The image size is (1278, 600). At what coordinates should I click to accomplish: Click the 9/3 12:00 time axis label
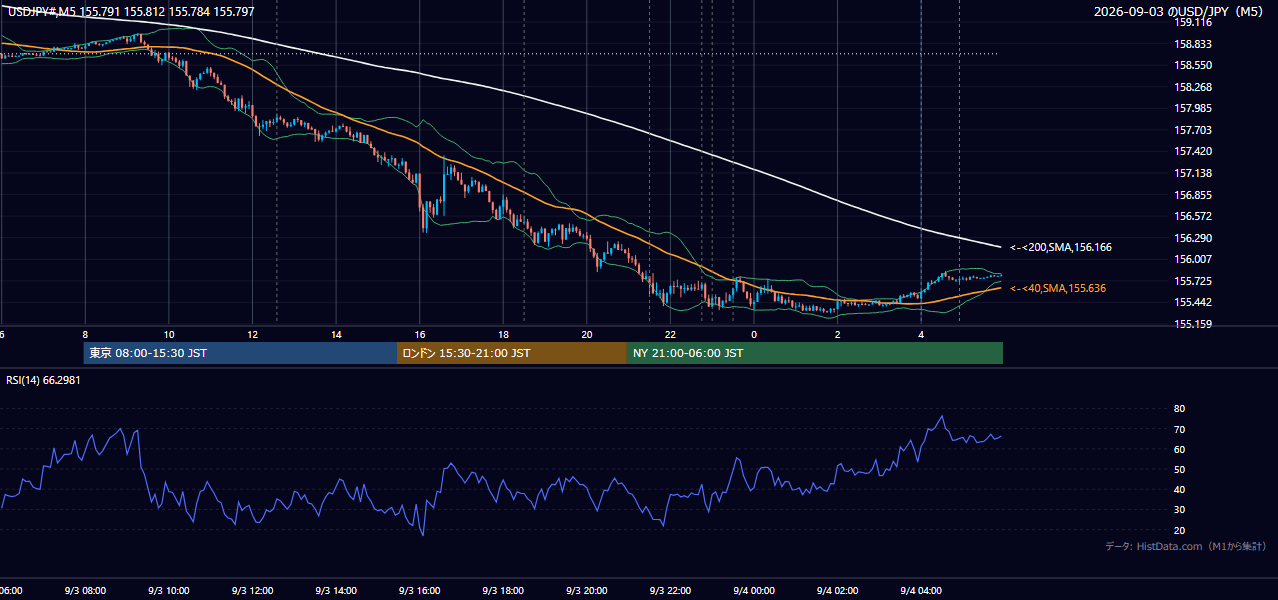[252, 590]
